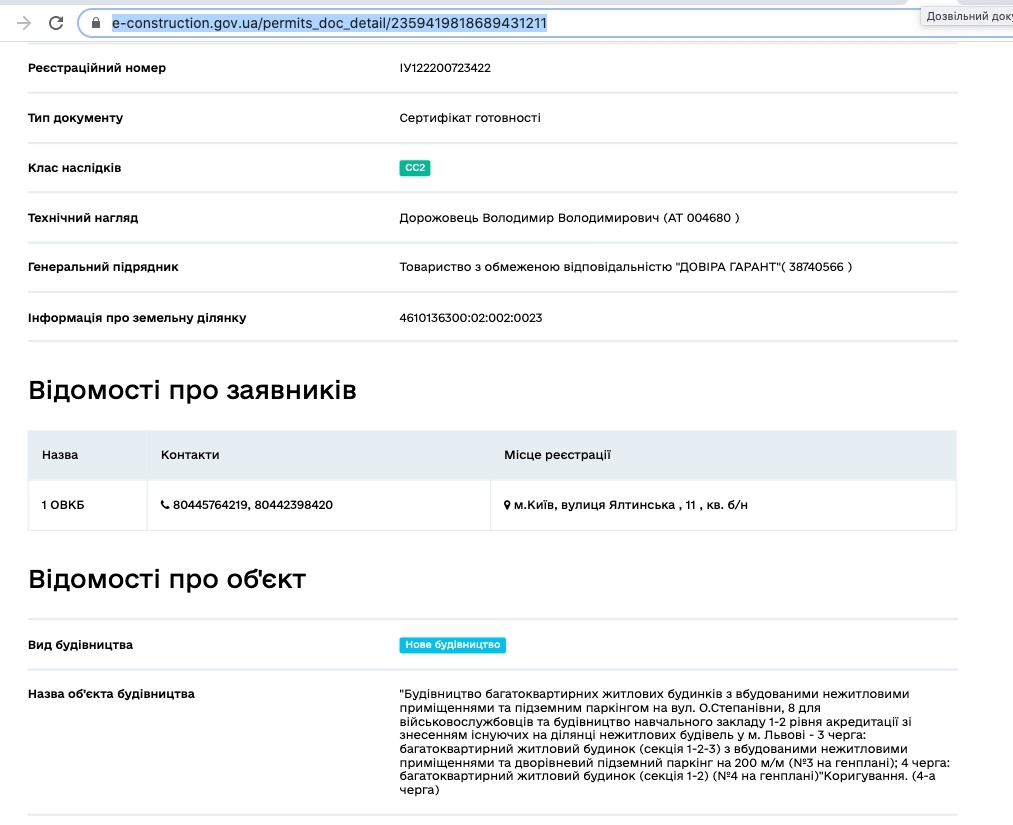Click the Тип документу label
The width and height of the screenshot is (1013, 825).
75,118
